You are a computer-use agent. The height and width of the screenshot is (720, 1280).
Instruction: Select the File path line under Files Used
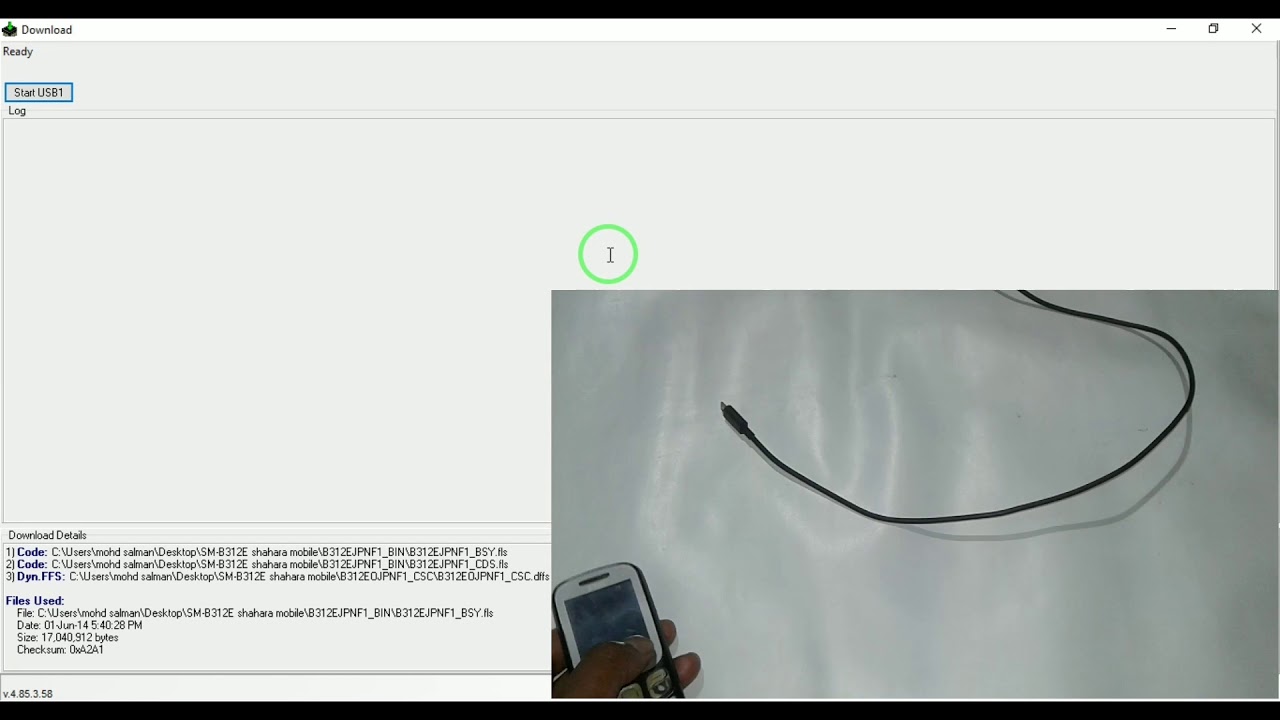point(255,613)
